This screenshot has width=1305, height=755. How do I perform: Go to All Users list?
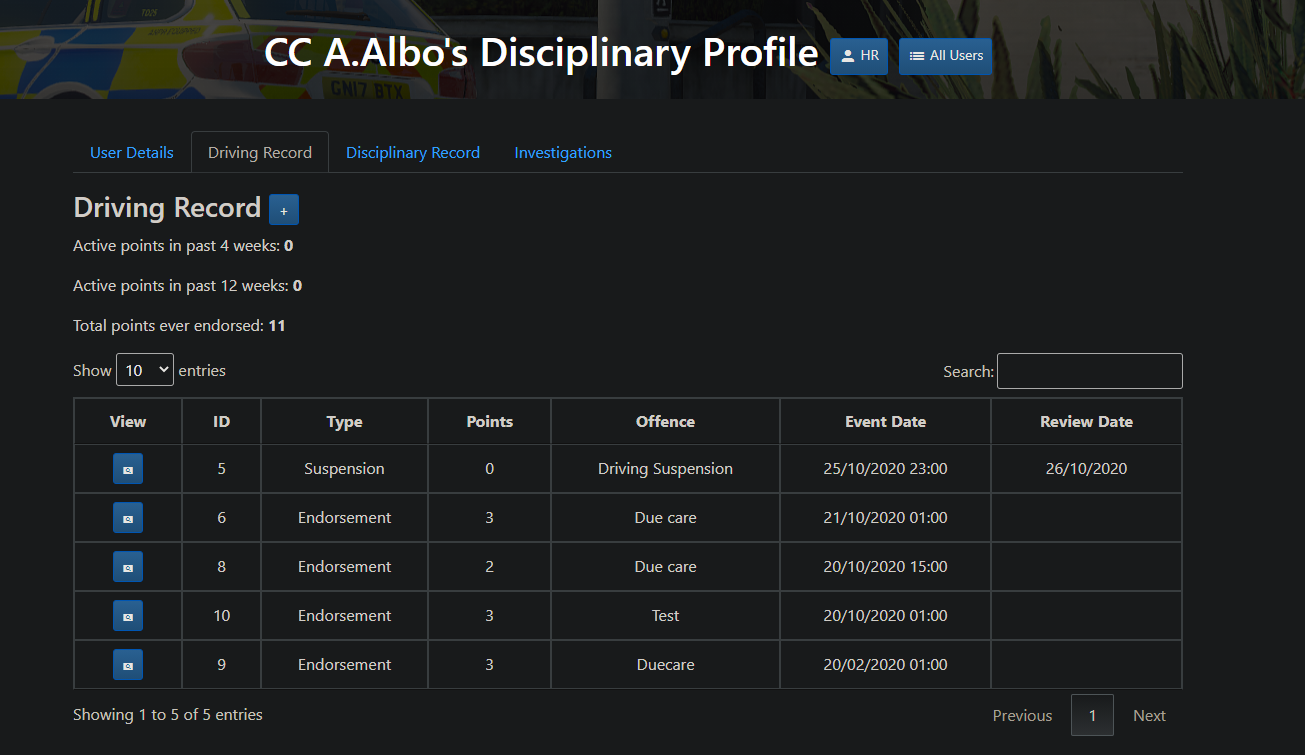point(946,56)
